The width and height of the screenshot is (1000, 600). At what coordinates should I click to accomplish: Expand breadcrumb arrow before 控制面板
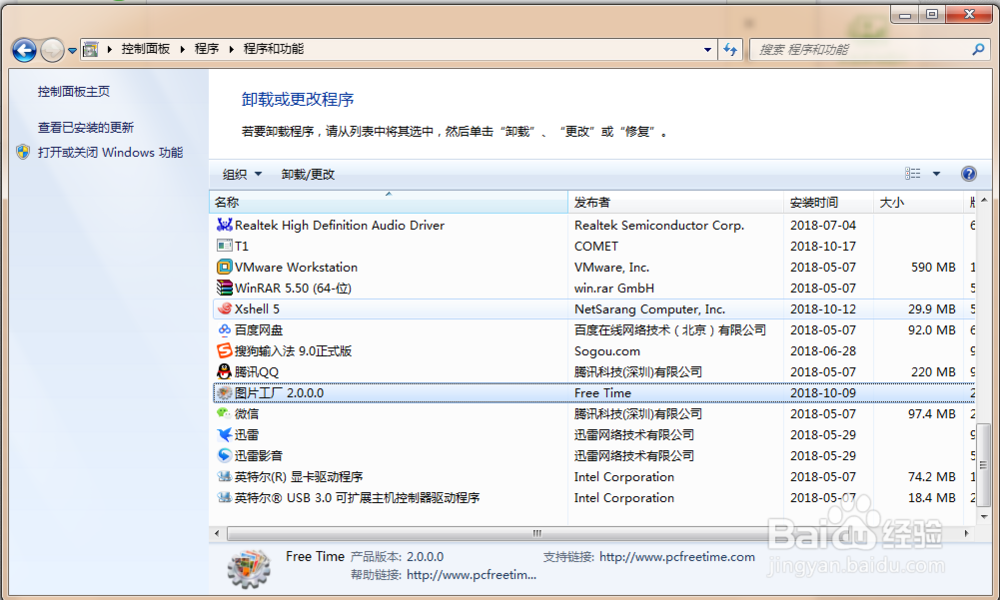pyautogui.click(x=110, y=49)
